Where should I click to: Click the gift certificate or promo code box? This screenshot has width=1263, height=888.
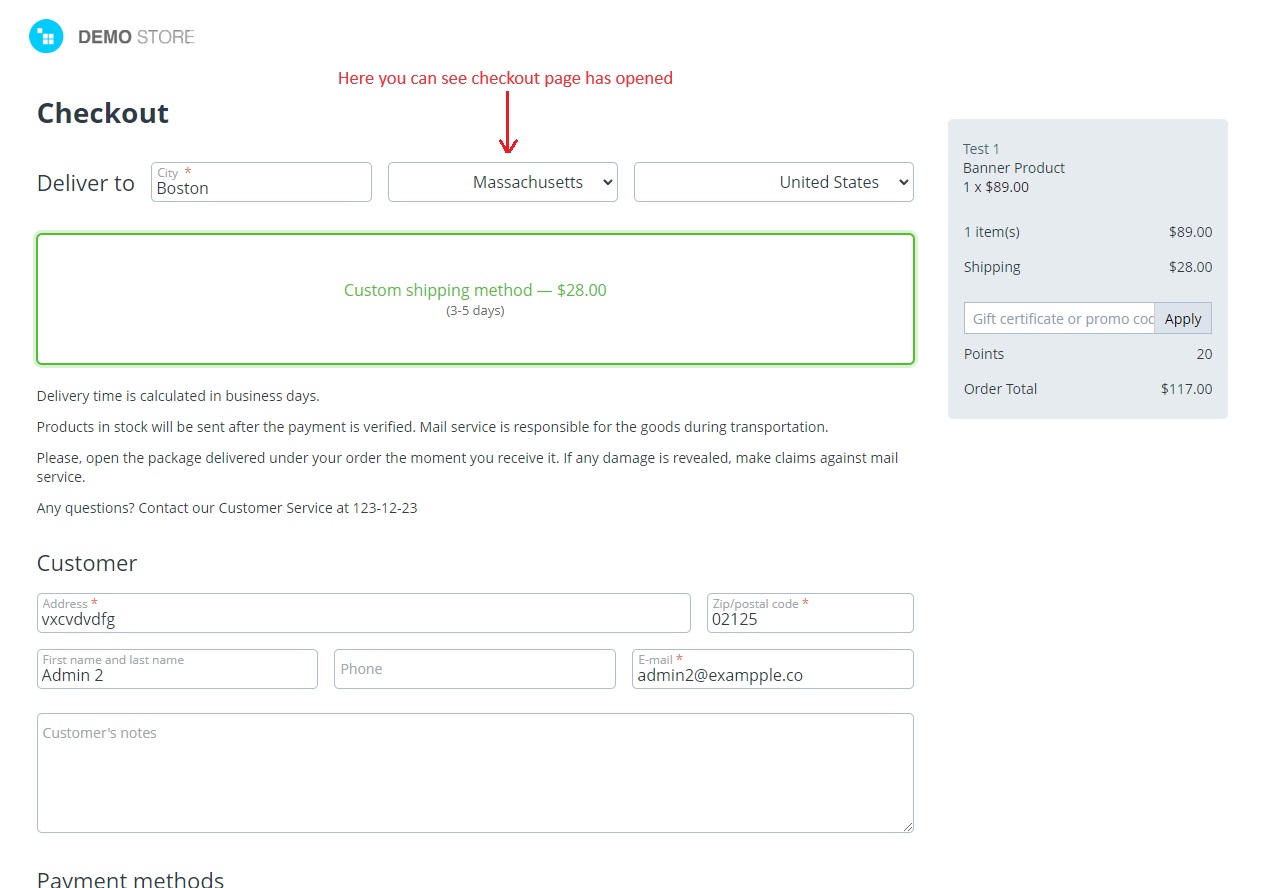[1059, 318]
